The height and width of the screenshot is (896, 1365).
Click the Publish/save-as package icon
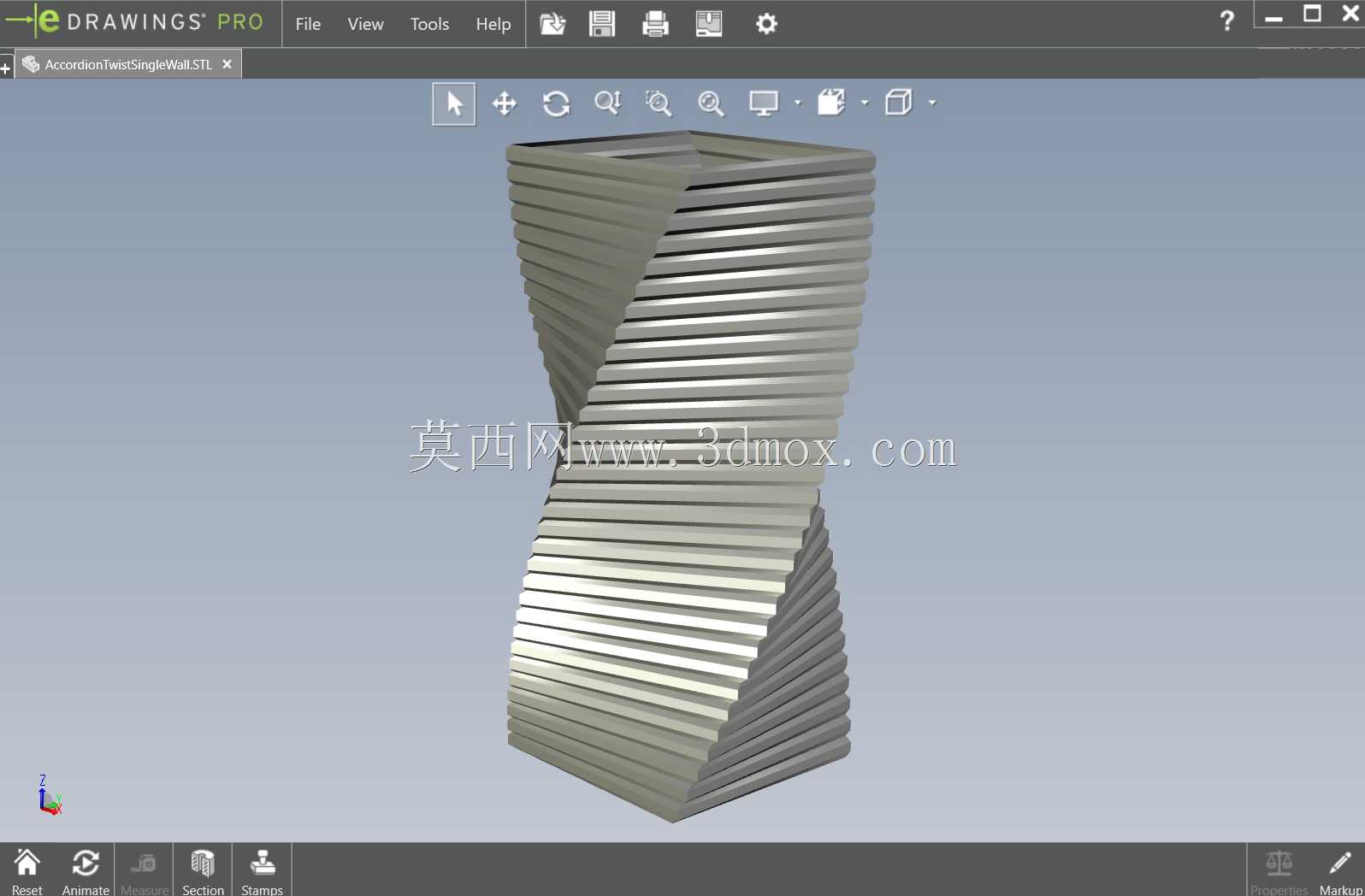tap(709, 24)
